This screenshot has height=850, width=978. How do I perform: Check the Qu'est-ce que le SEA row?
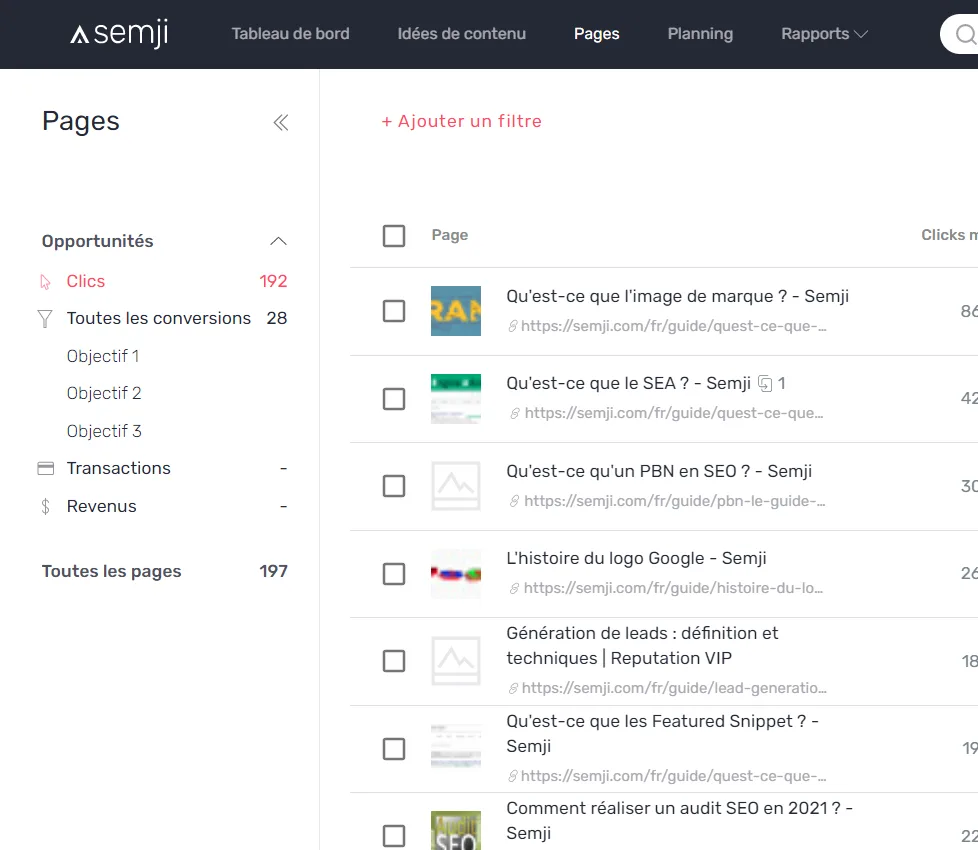tap(394, 398)
